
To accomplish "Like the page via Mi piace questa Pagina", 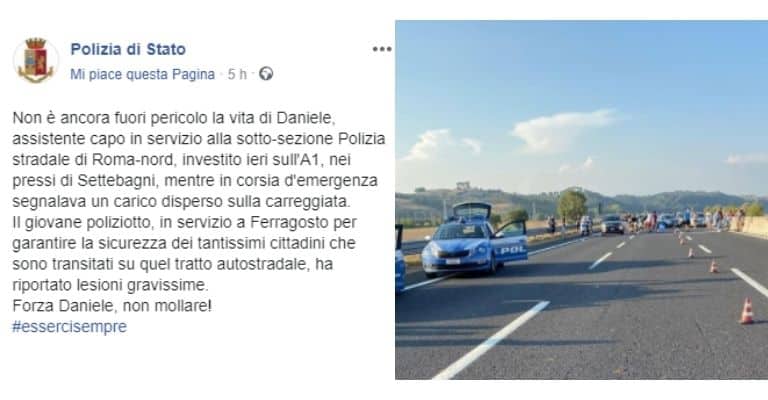I will coord(143,74).
